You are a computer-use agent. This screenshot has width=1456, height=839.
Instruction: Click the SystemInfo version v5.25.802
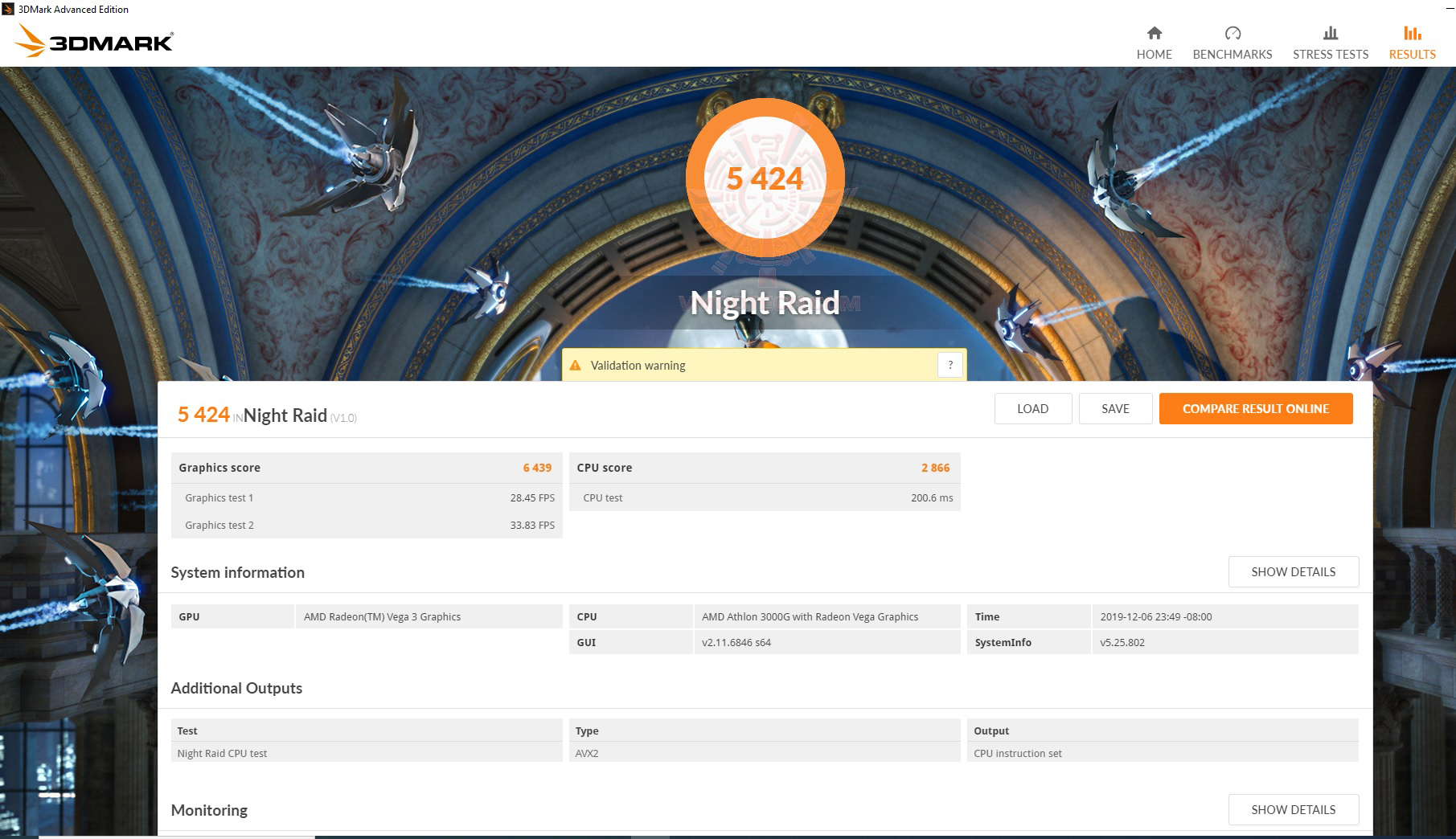(1225, 642)
